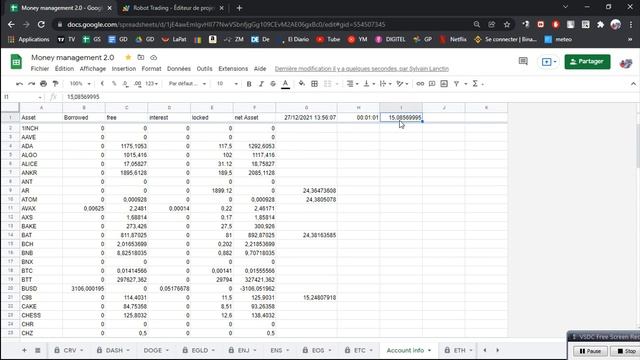Format as percent
Image resolution: width=640 pixels, height=360 pixels.
tap(114, 84)
